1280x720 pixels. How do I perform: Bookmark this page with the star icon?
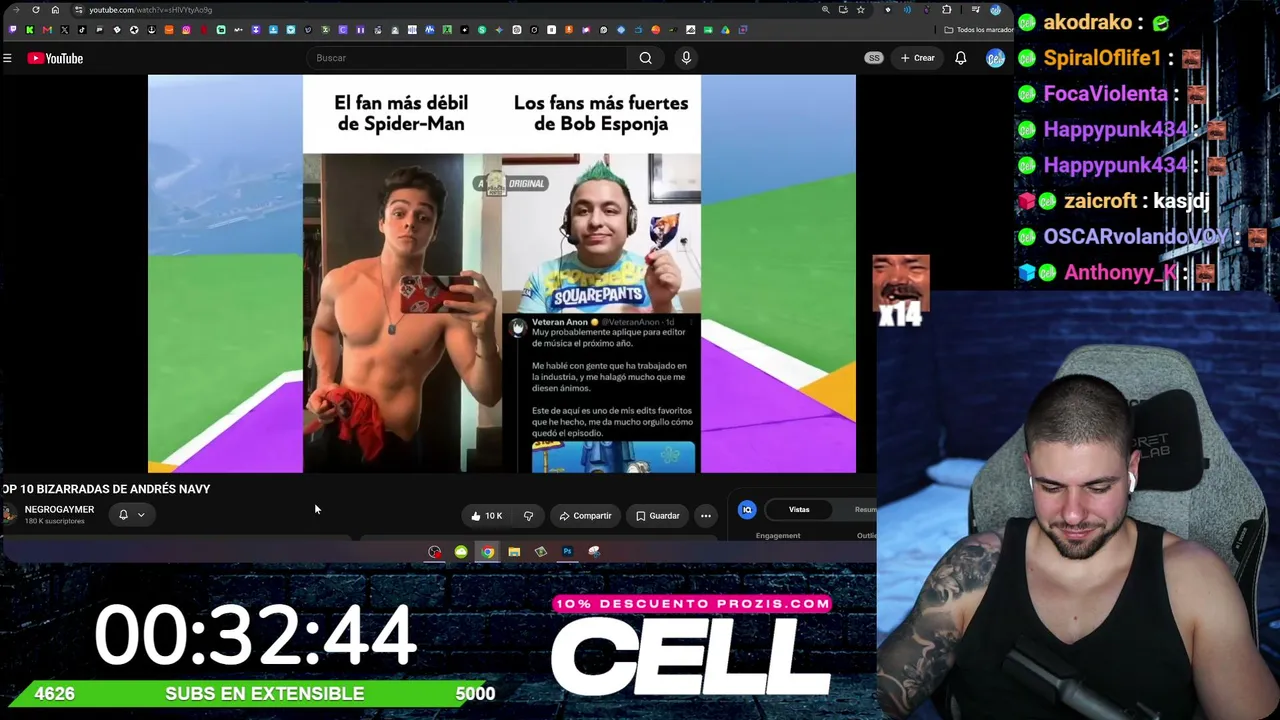coord(860,10)
